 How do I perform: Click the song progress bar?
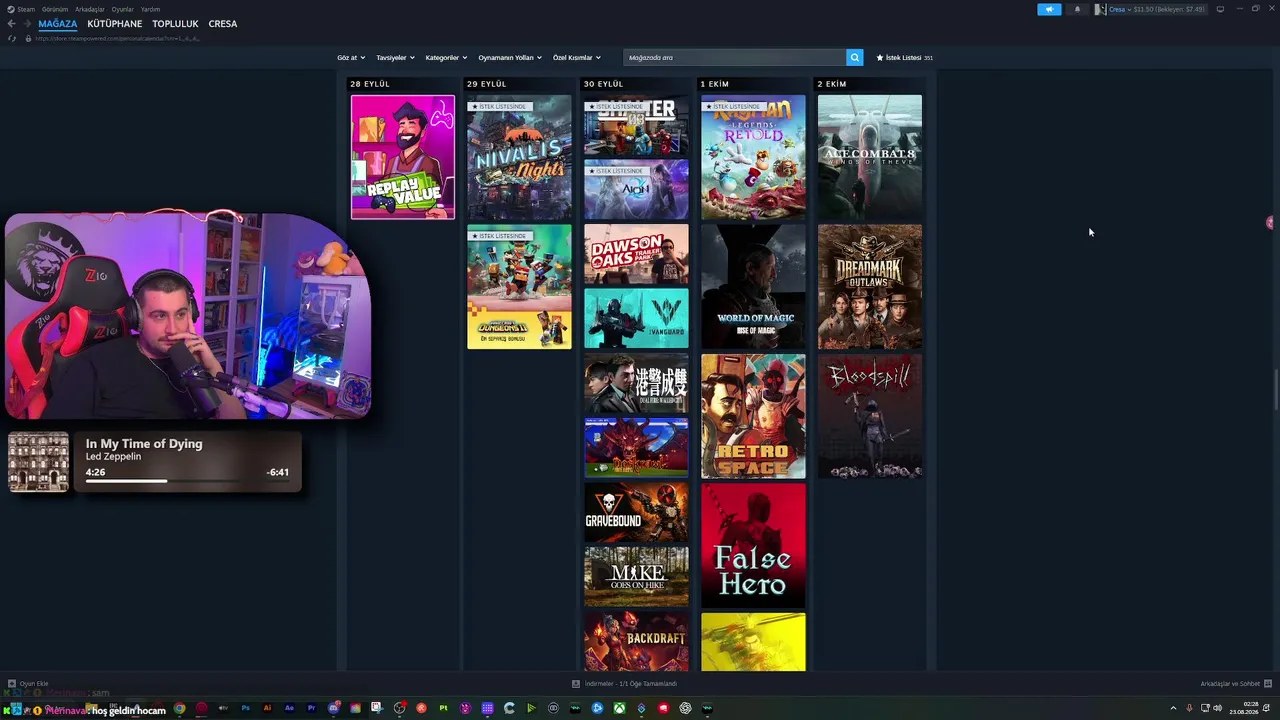187,481
